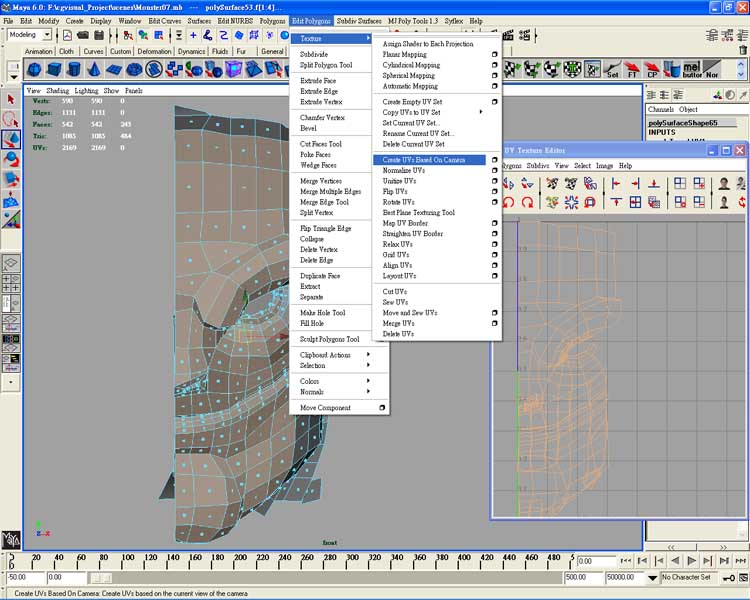The image size is (750, 600).
Task: Click go to end of playback range
Action: coord(740,560)
